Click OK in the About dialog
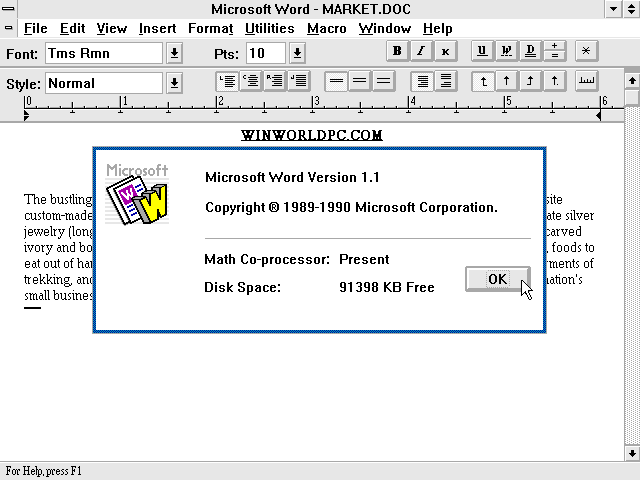 point(498,279)
